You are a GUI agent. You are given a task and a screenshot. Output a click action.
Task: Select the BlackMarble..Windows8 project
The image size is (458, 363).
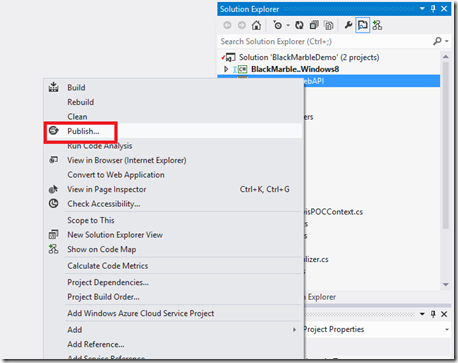point(295,69)
